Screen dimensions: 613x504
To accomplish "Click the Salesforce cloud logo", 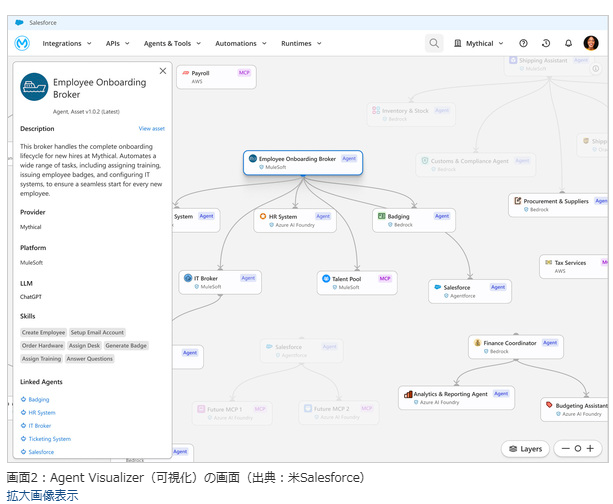I will pos(19,23).
